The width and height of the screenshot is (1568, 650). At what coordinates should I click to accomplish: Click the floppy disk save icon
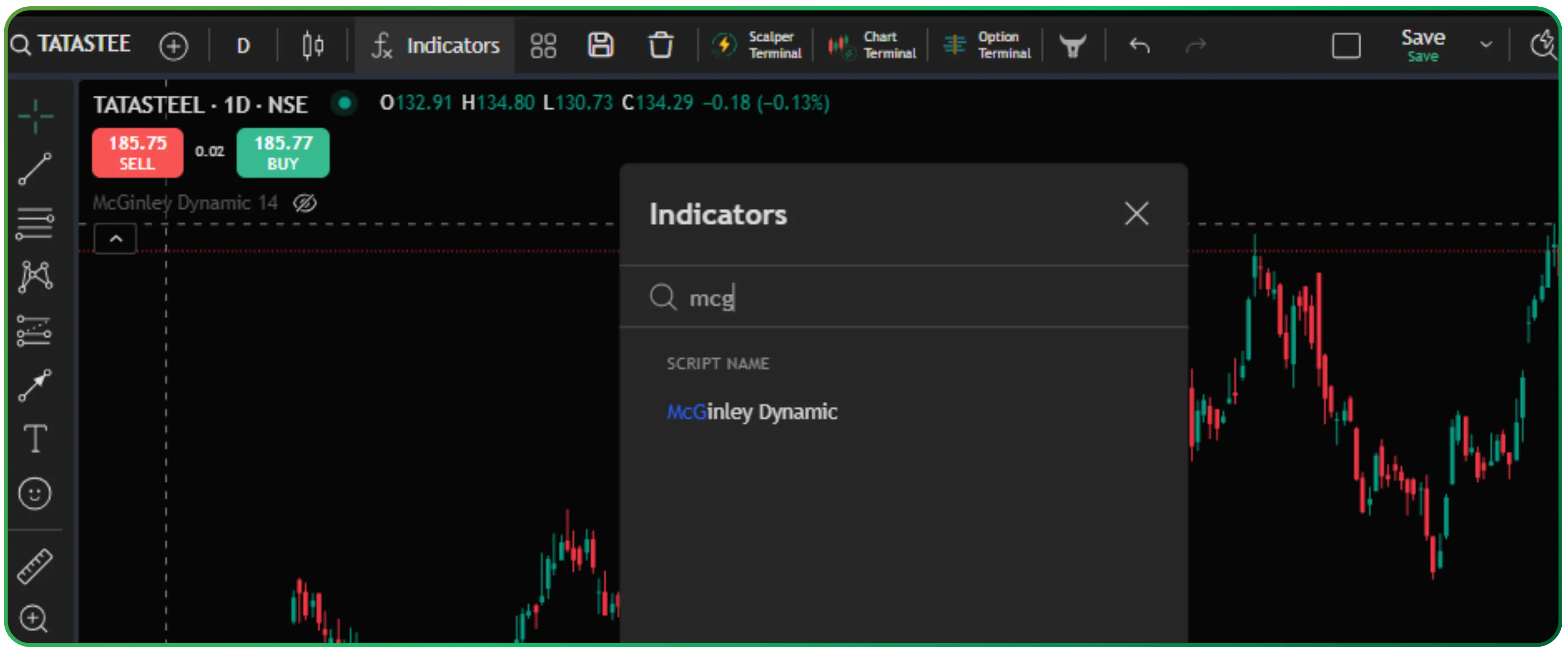coord(600,46)
